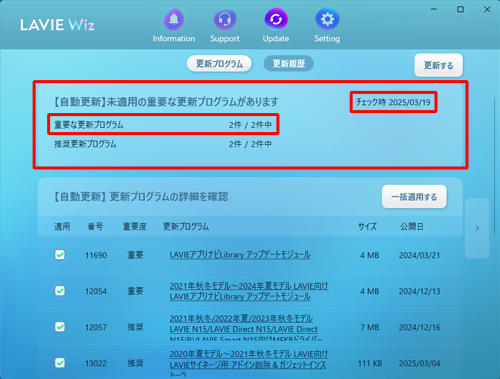Select the 重要な更新プログラム summary row
This screenshot has height=379, width=500.
[x=163, y=125]
